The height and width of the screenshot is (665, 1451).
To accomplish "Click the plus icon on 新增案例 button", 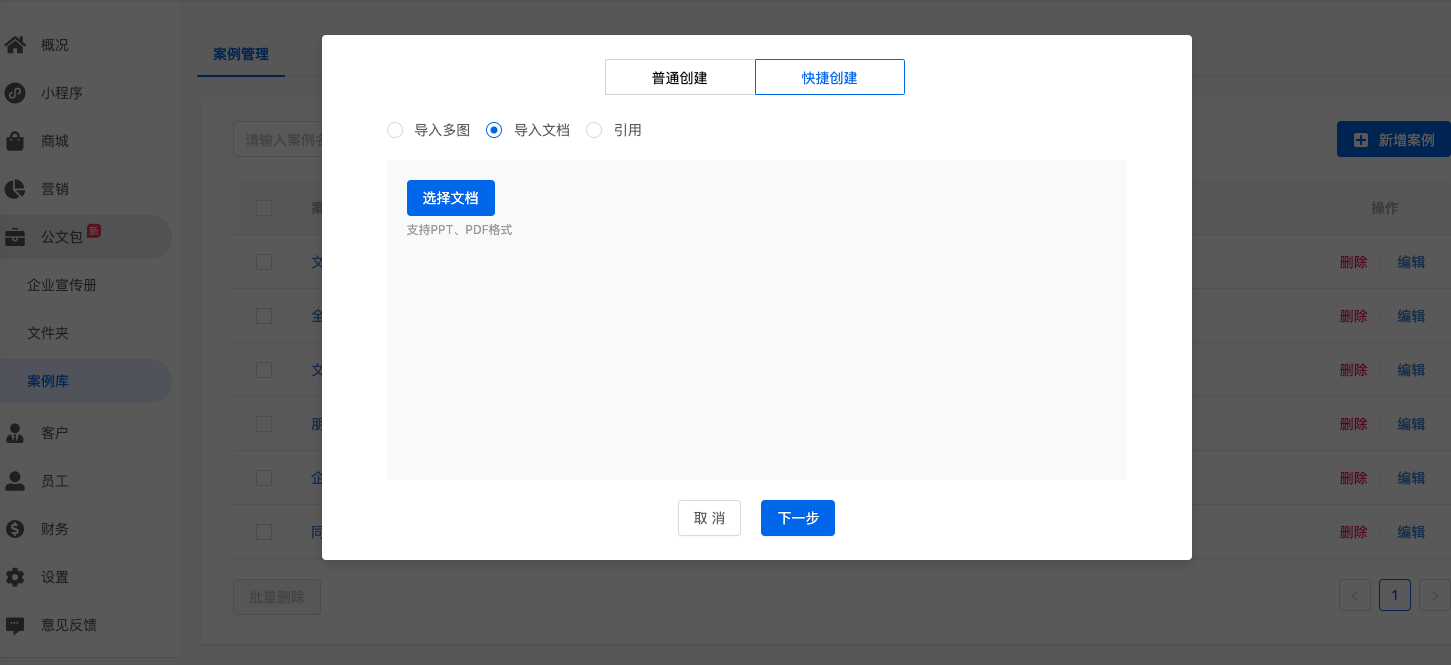I will [x=1361, y=140].
